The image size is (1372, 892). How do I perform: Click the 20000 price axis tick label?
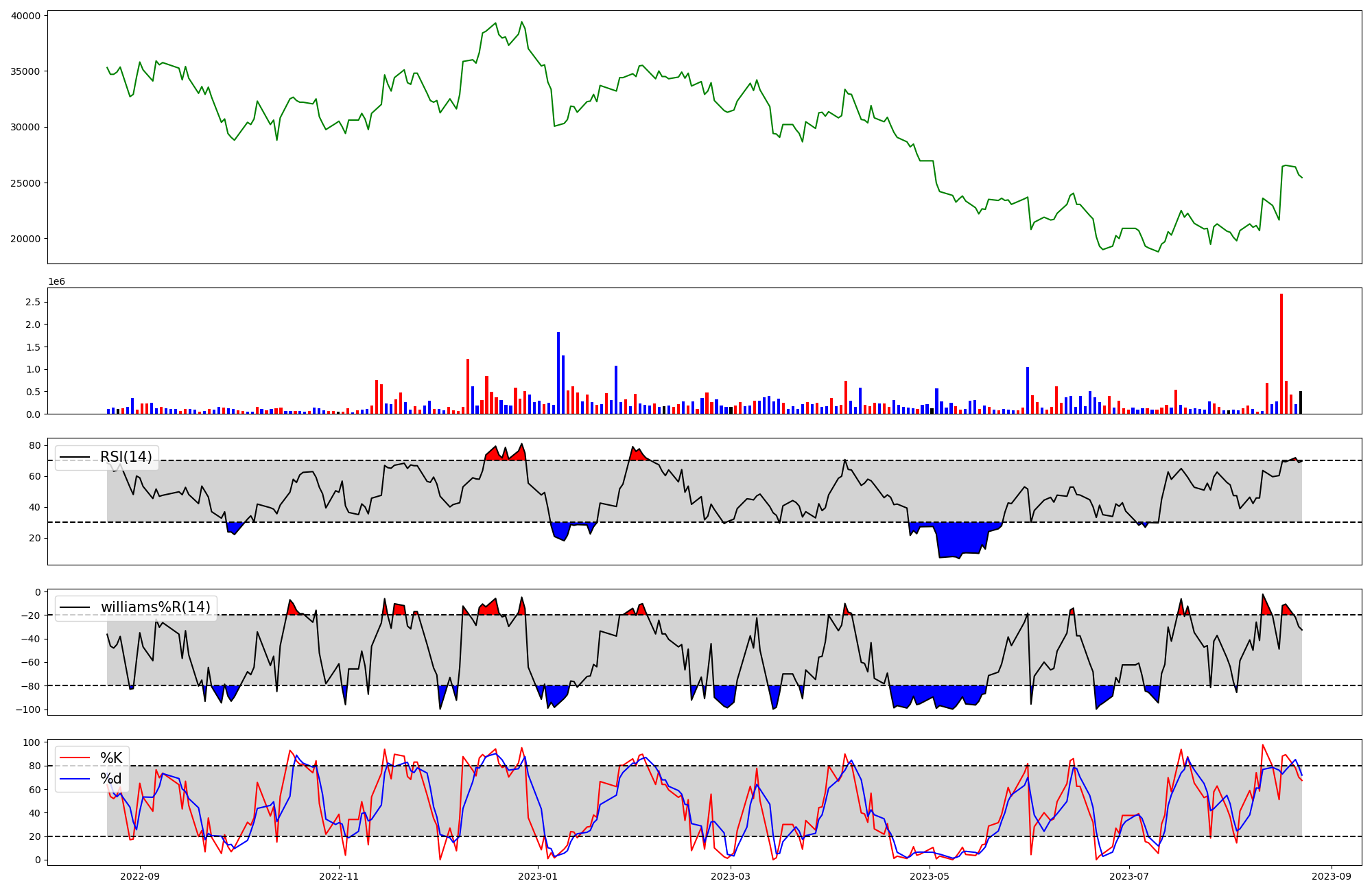(25, 239)
